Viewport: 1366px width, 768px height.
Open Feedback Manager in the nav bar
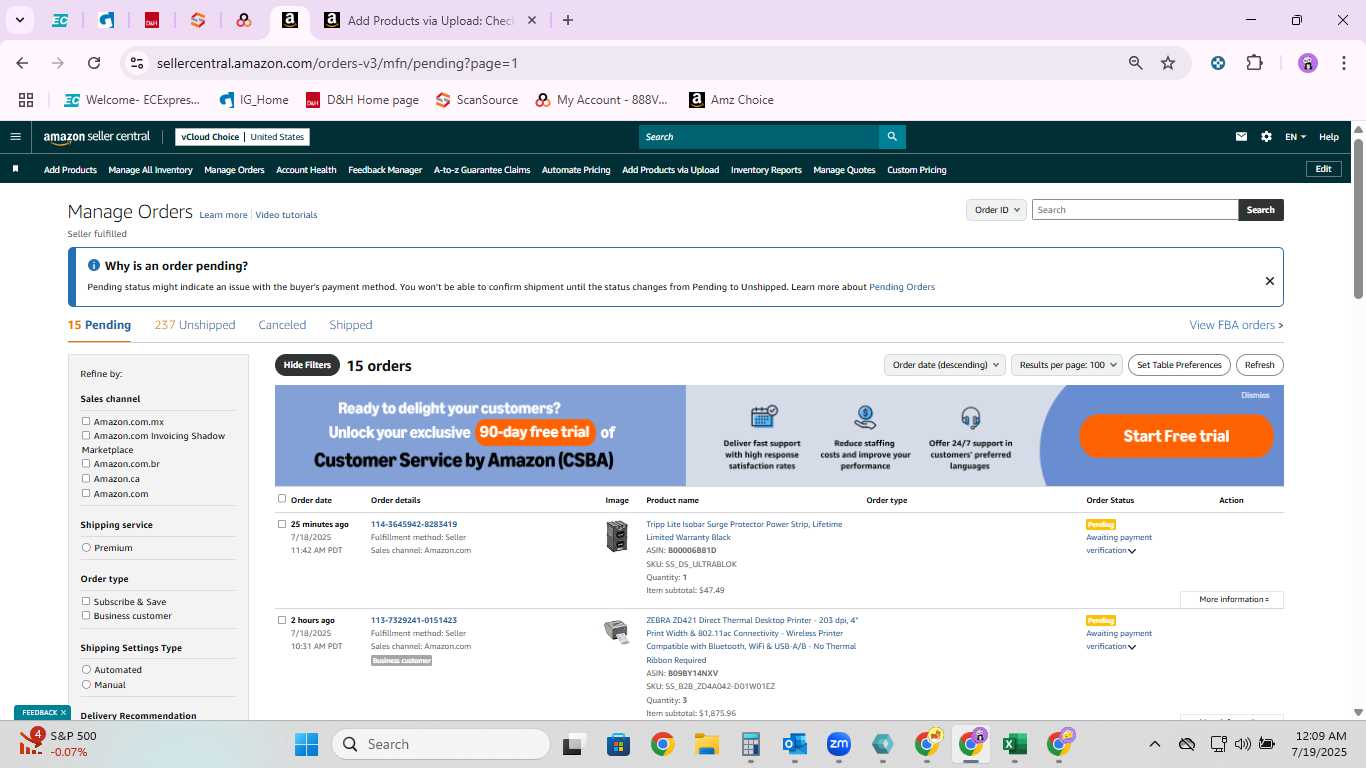click(x=385, y=170)
